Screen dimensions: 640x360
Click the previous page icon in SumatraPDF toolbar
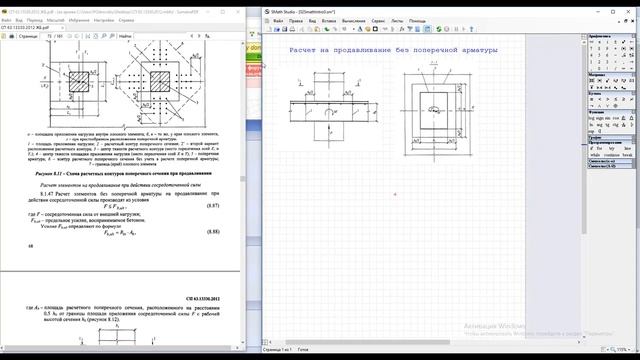click(69, 36)
